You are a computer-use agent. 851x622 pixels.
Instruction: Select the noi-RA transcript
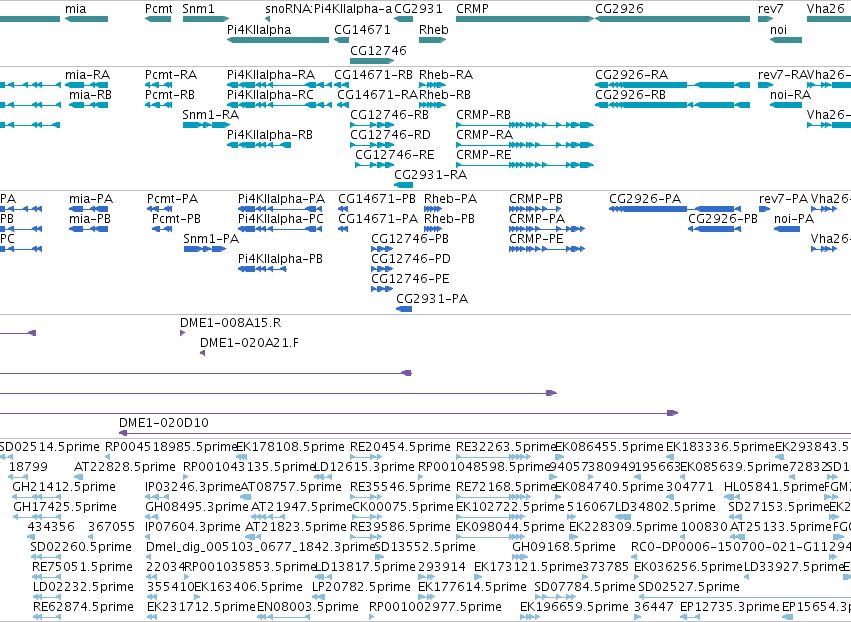point(786,105)
